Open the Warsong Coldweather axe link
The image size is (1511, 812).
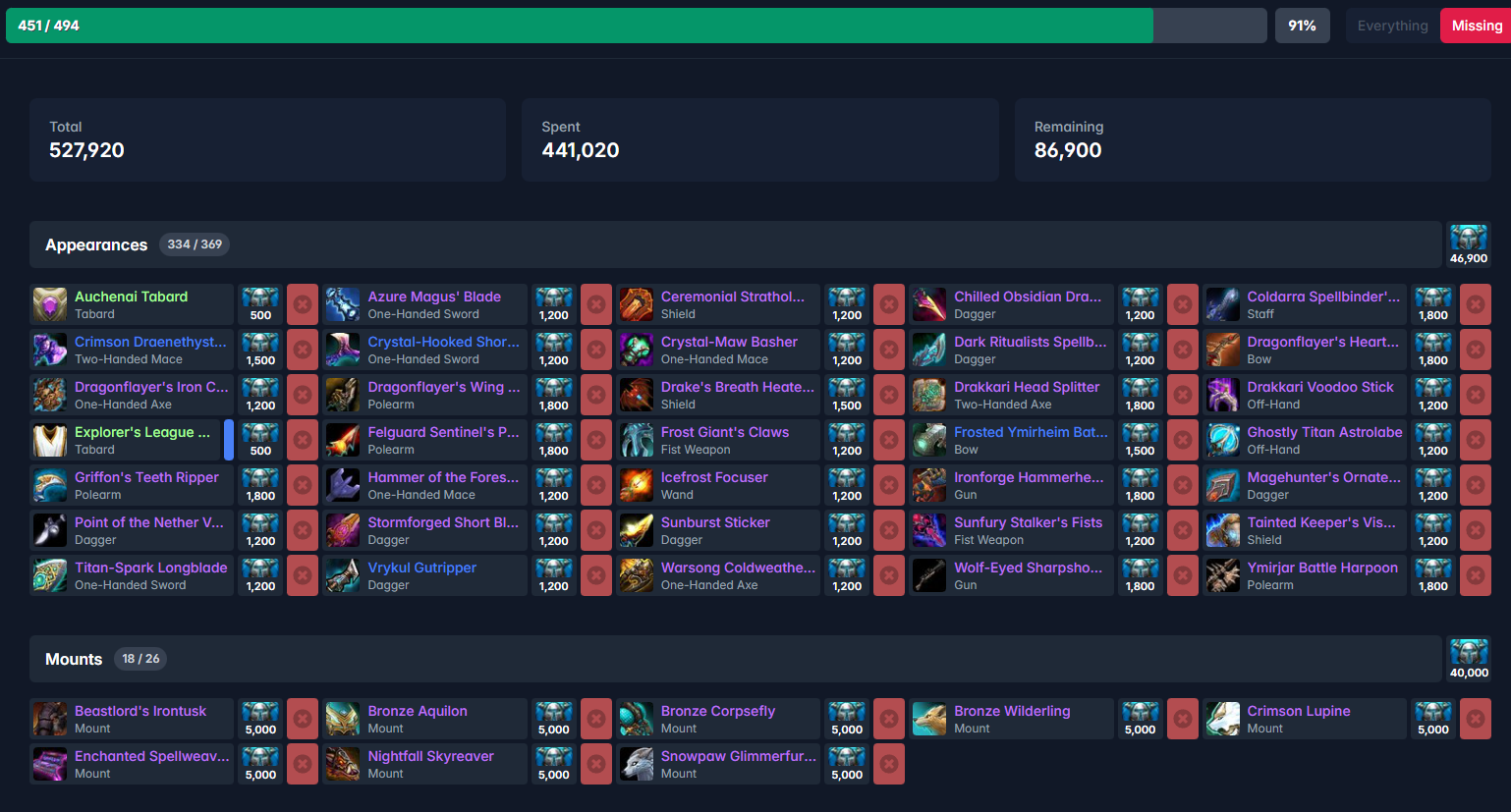point(738,568)
